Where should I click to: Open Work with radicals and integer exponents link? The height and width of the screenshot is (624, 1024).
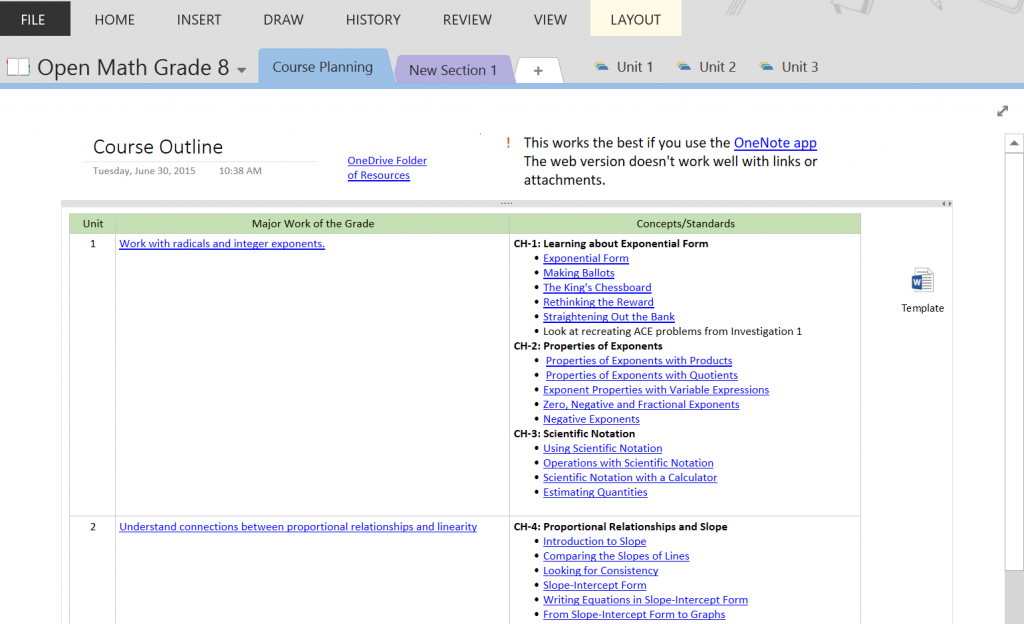tap(222, 244)
